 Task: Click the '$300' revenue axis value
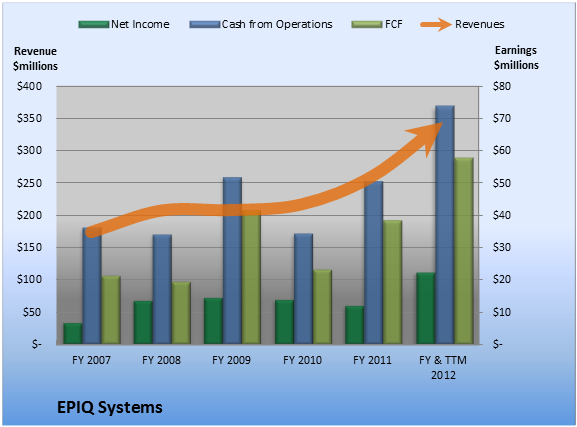29,150
